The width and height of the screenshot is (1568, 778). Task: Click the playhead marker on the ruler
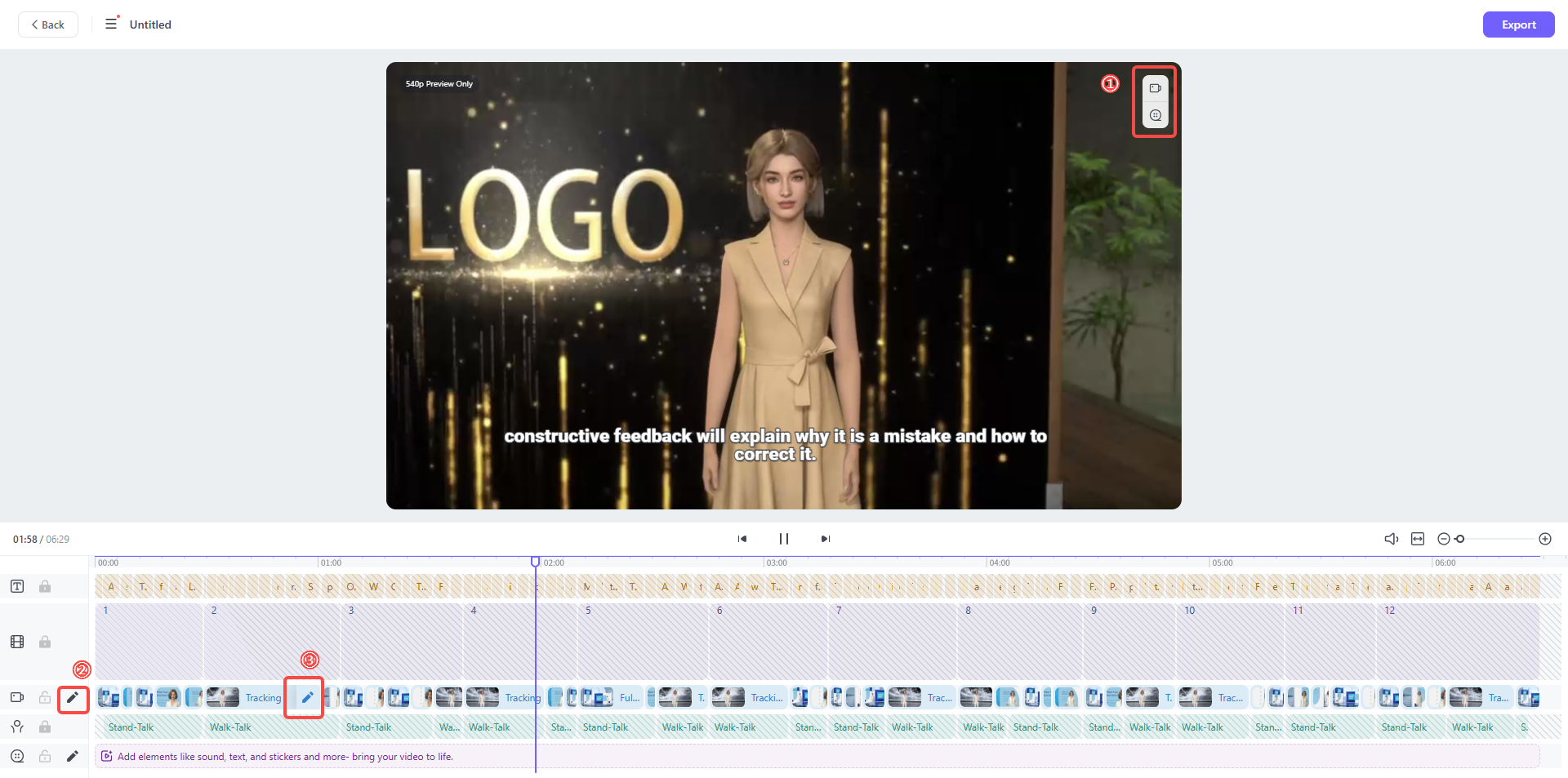tap(535, 562)
